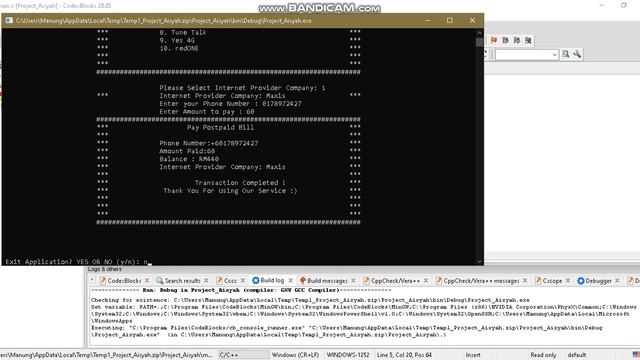The width and height of the screenshot is (640, 360).
Task: Click console window system icon in title bar
Action: pyautogui.click(x=9, y=20)
